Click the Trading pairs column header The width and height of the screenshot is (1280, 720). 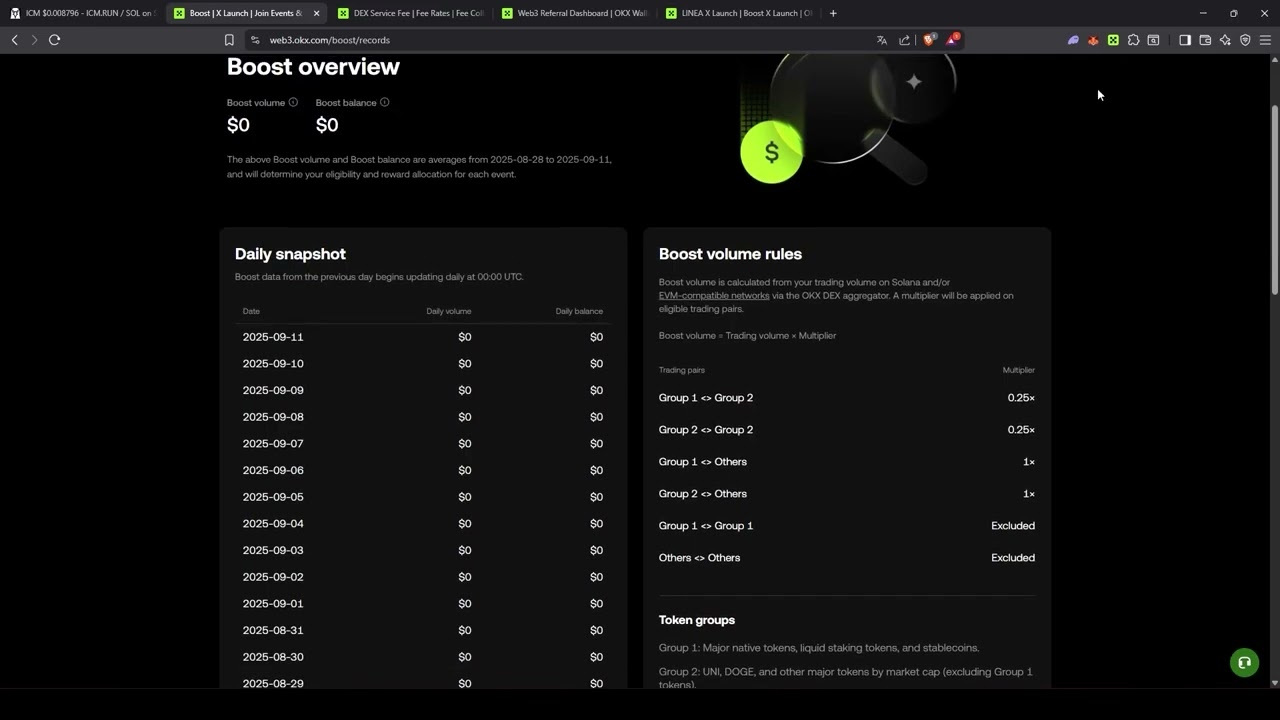pos(682,370)
